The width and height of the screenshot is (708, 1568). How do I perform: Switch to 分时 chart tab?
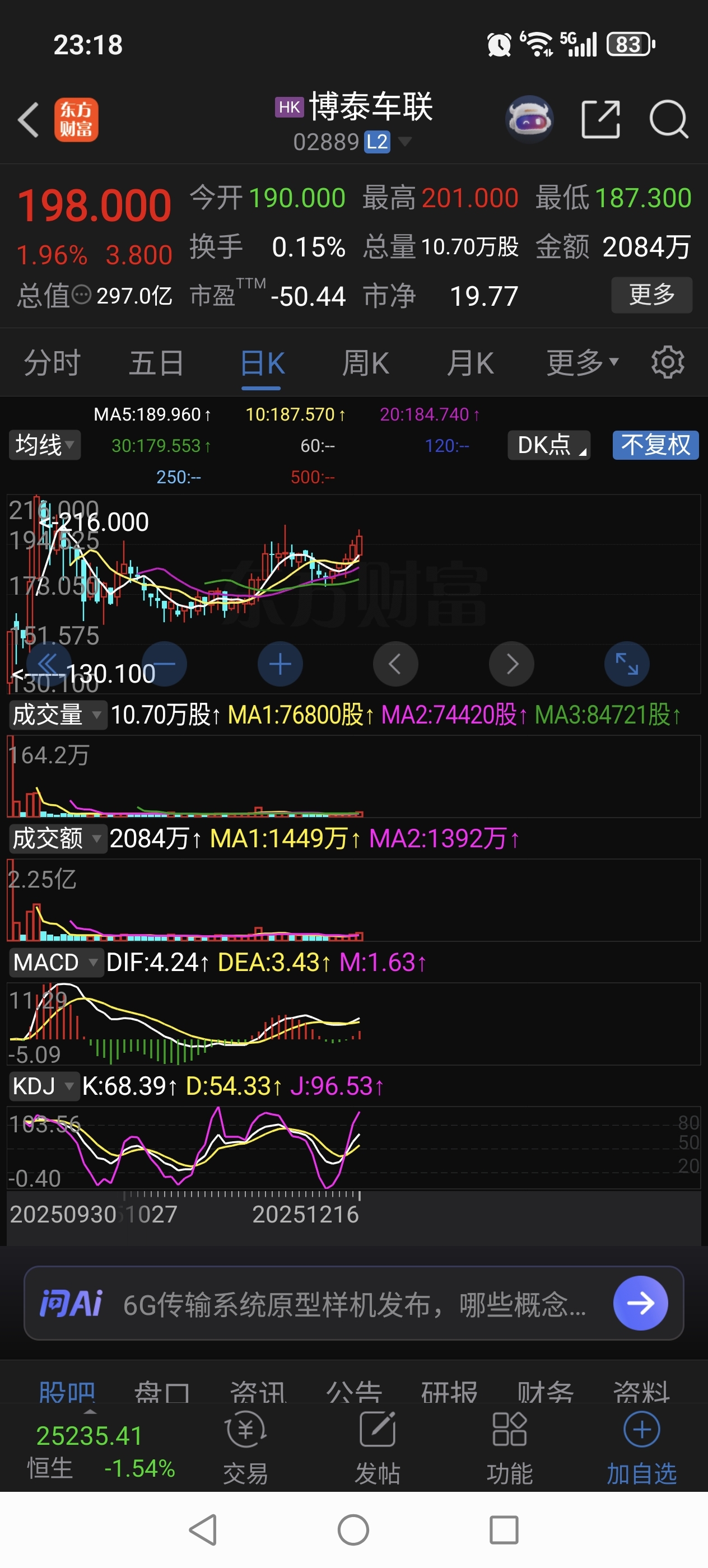52,363
